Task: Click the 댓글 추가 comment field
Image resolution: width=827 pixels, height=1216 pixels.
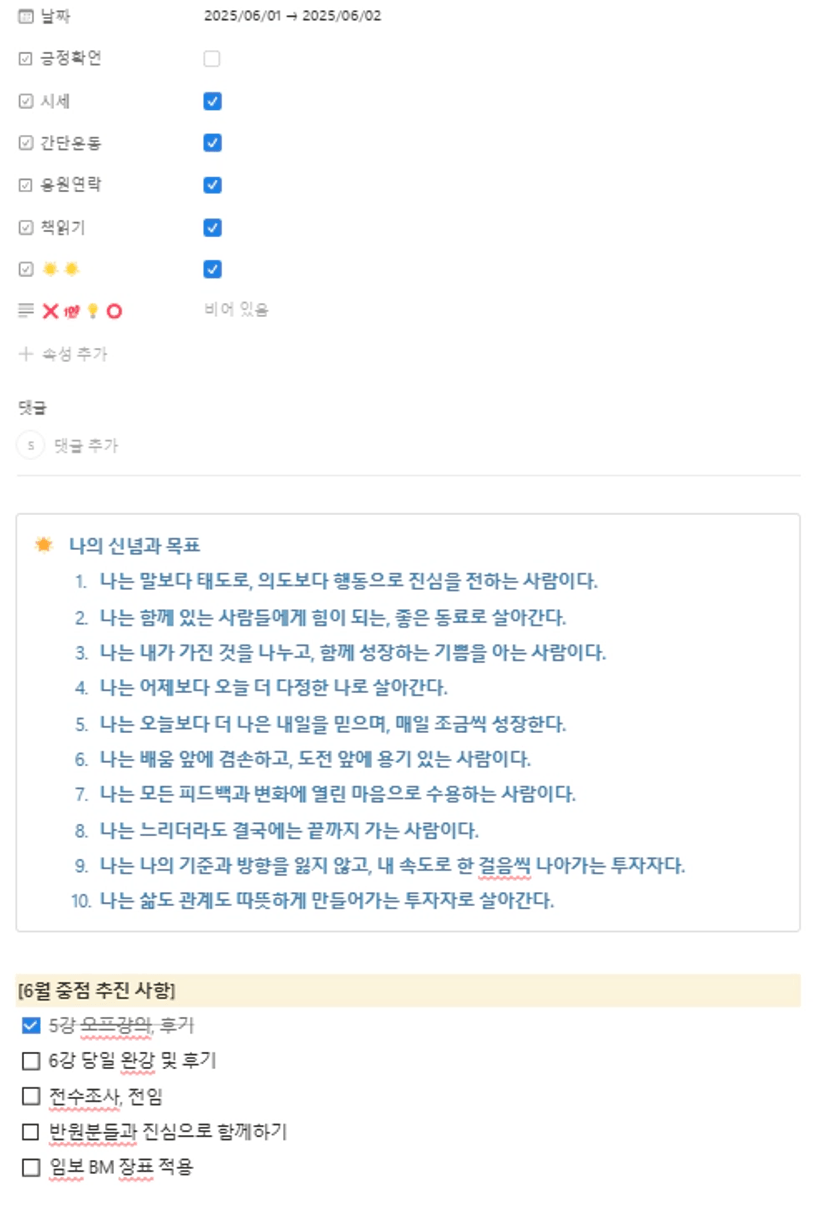Action: click(86, 445)
